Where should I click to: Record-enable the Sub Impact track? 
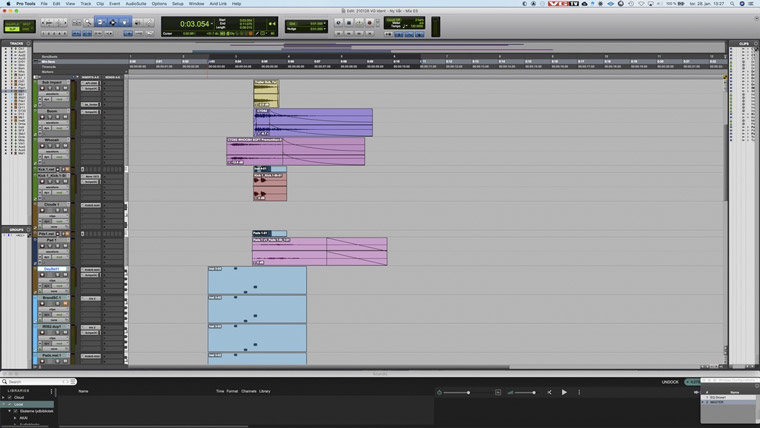(x=42, y=88)
